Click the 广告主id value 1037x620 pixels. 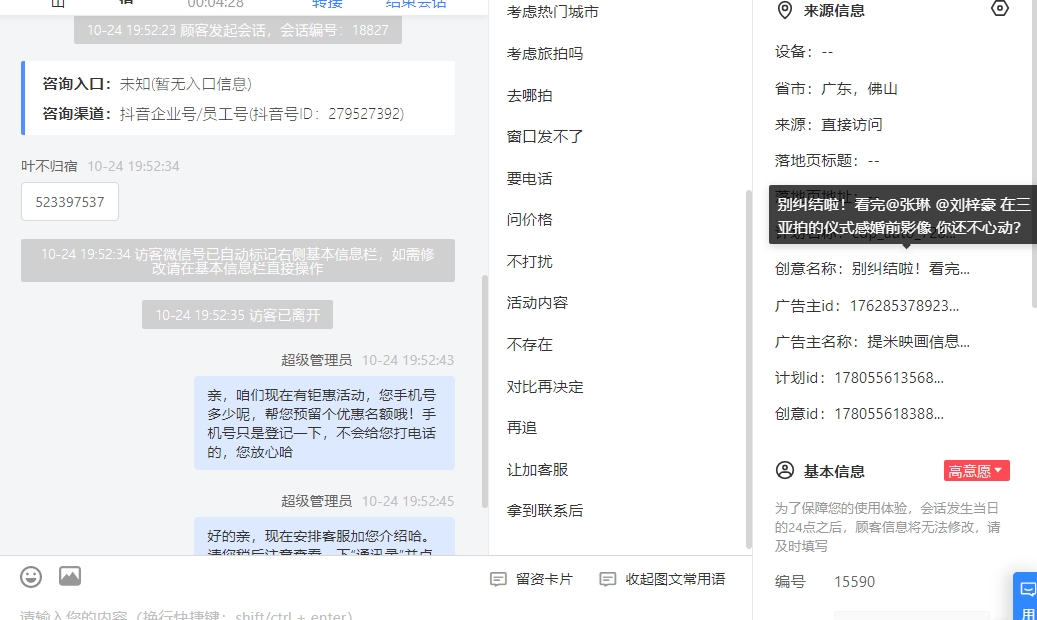(904, 306)
